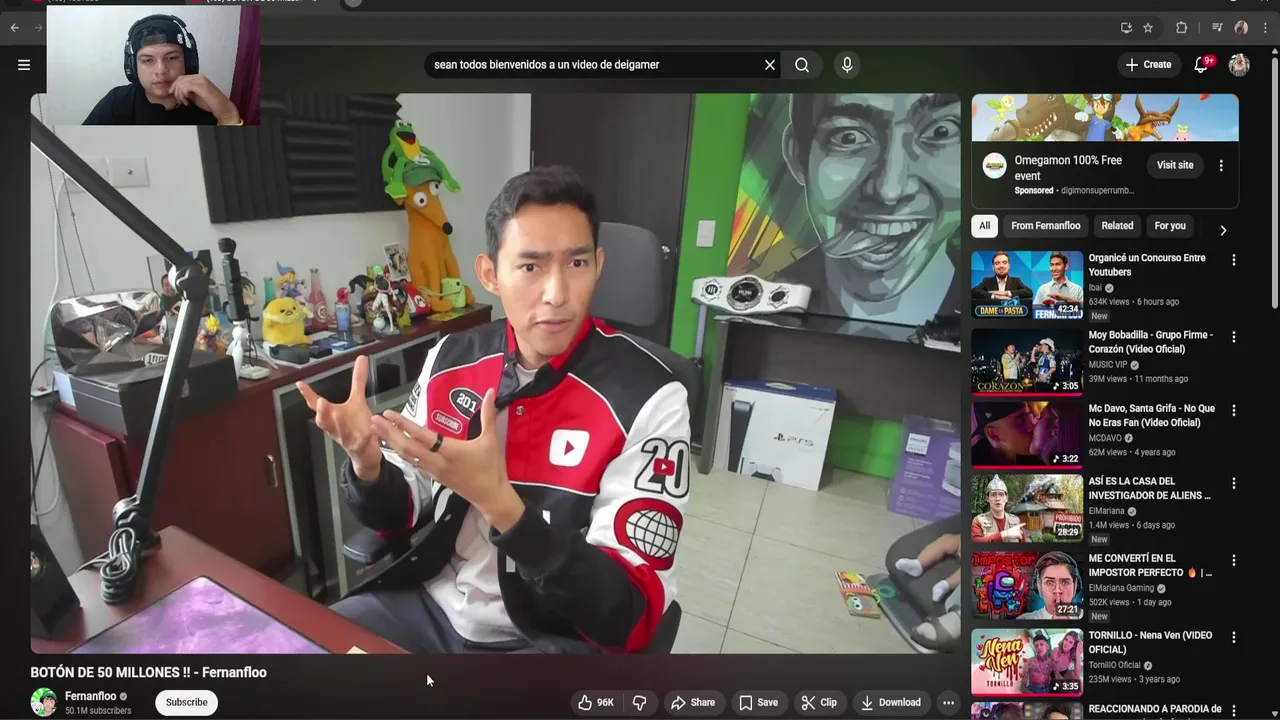This screenshot has width=1280, height=720.
Task: Clip the video with scissors button
Action: 819,703
